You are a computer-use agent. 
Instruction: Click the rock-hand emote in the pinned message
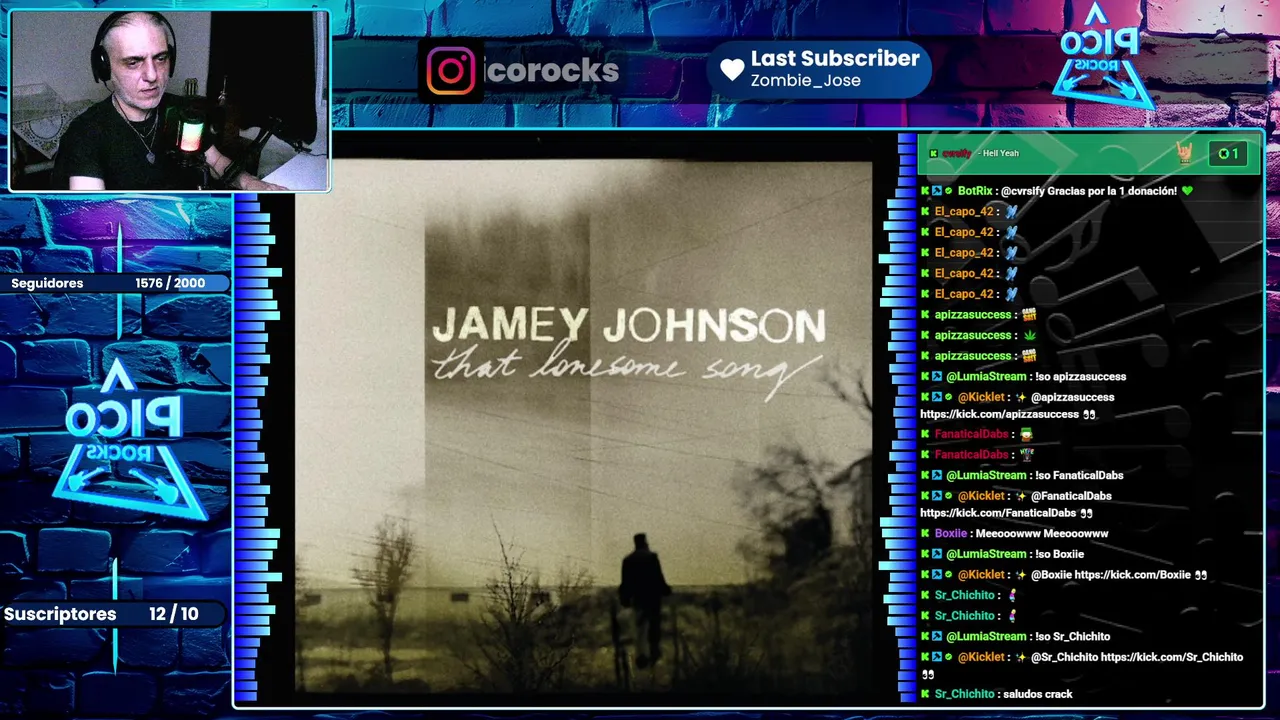tap(1184, 153)
